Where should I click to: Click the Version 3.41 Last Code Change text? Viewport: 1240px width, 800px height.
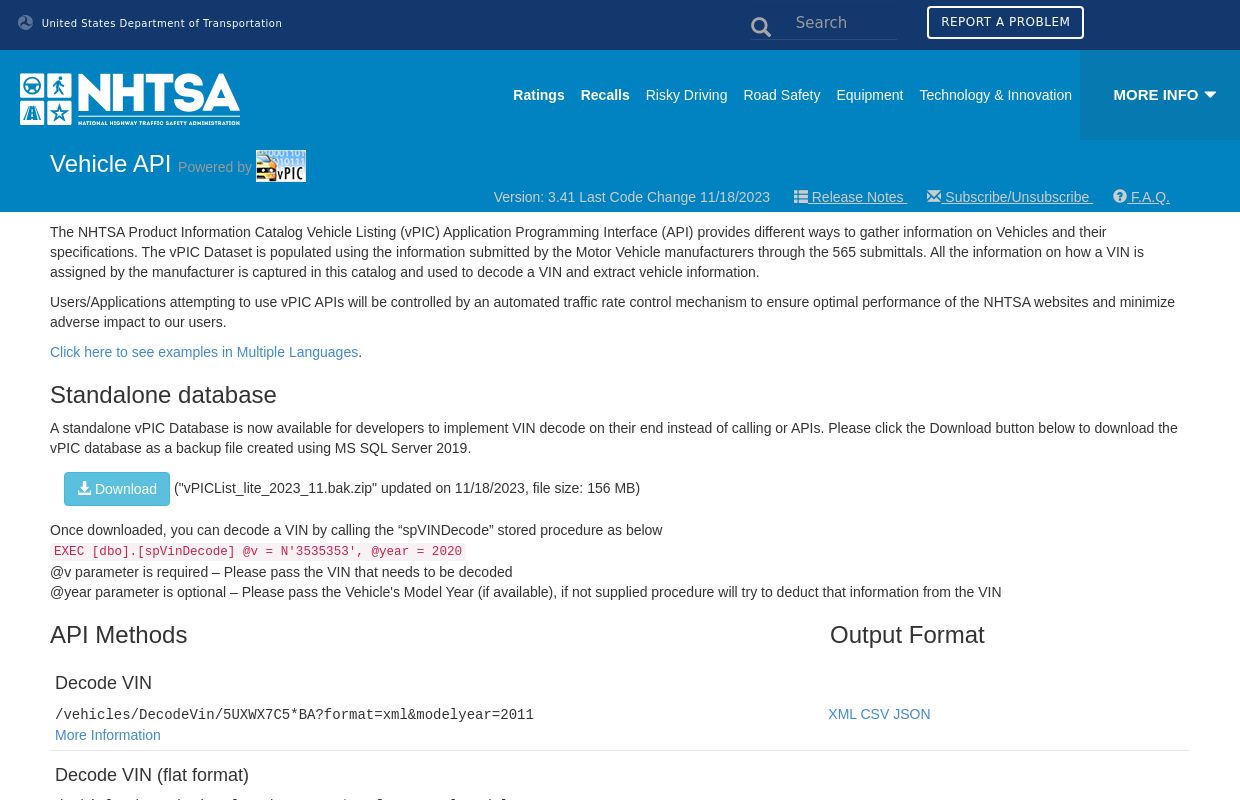[632, 197]
